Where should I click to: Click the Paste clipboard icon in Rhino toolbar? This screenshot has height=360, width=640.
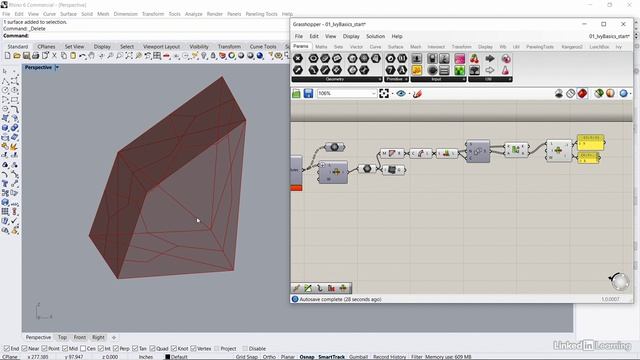click(73, 56)
